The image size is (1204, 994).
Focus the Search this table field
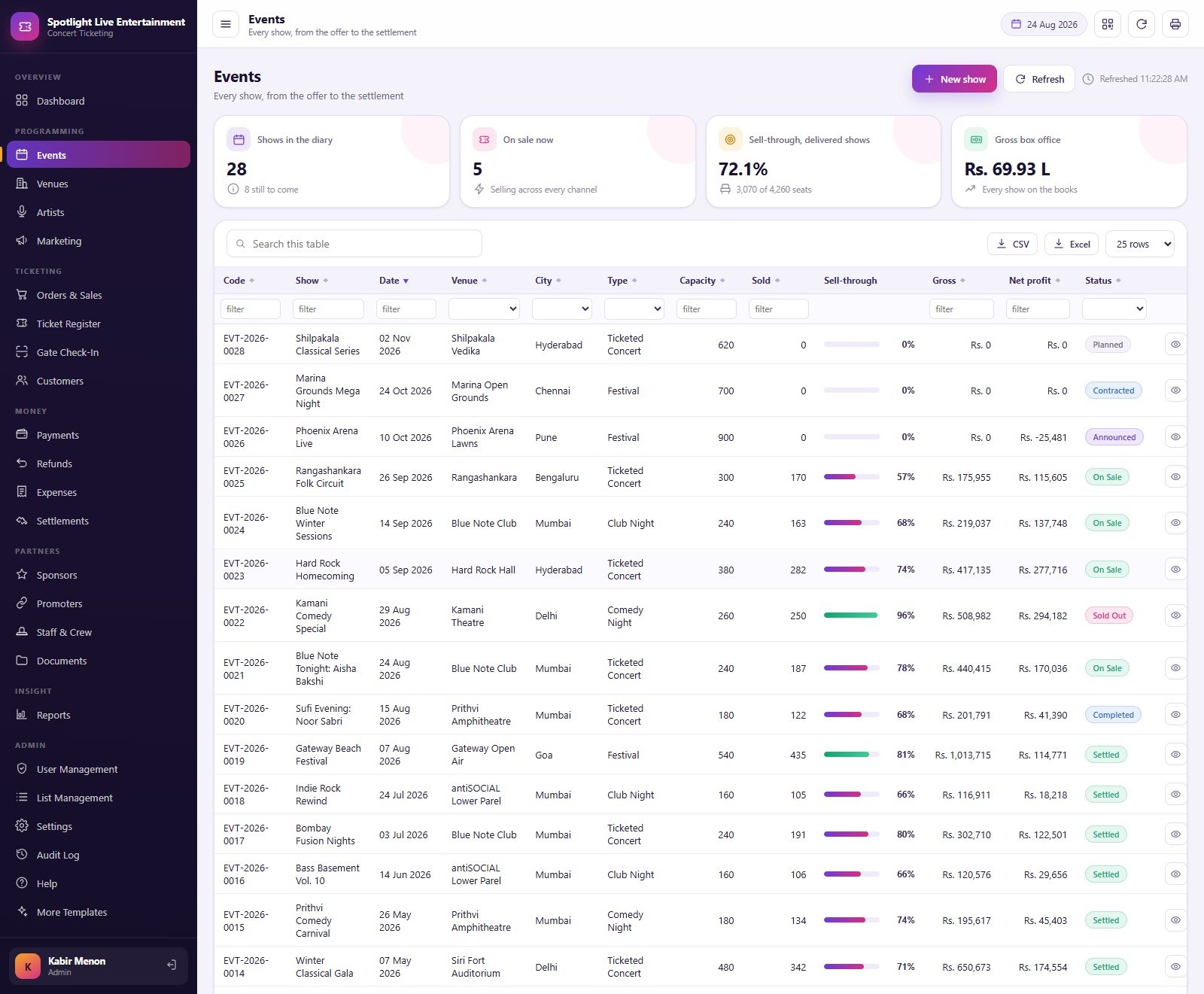tap(354, 244)
